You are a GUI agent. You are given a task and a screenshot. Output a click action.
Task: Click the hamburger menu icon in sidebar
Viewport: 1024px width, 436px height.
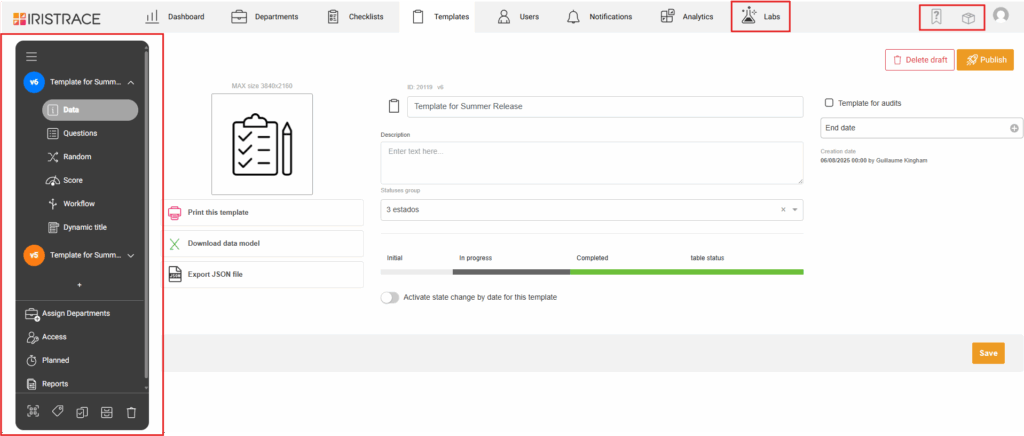click(31, 57)
